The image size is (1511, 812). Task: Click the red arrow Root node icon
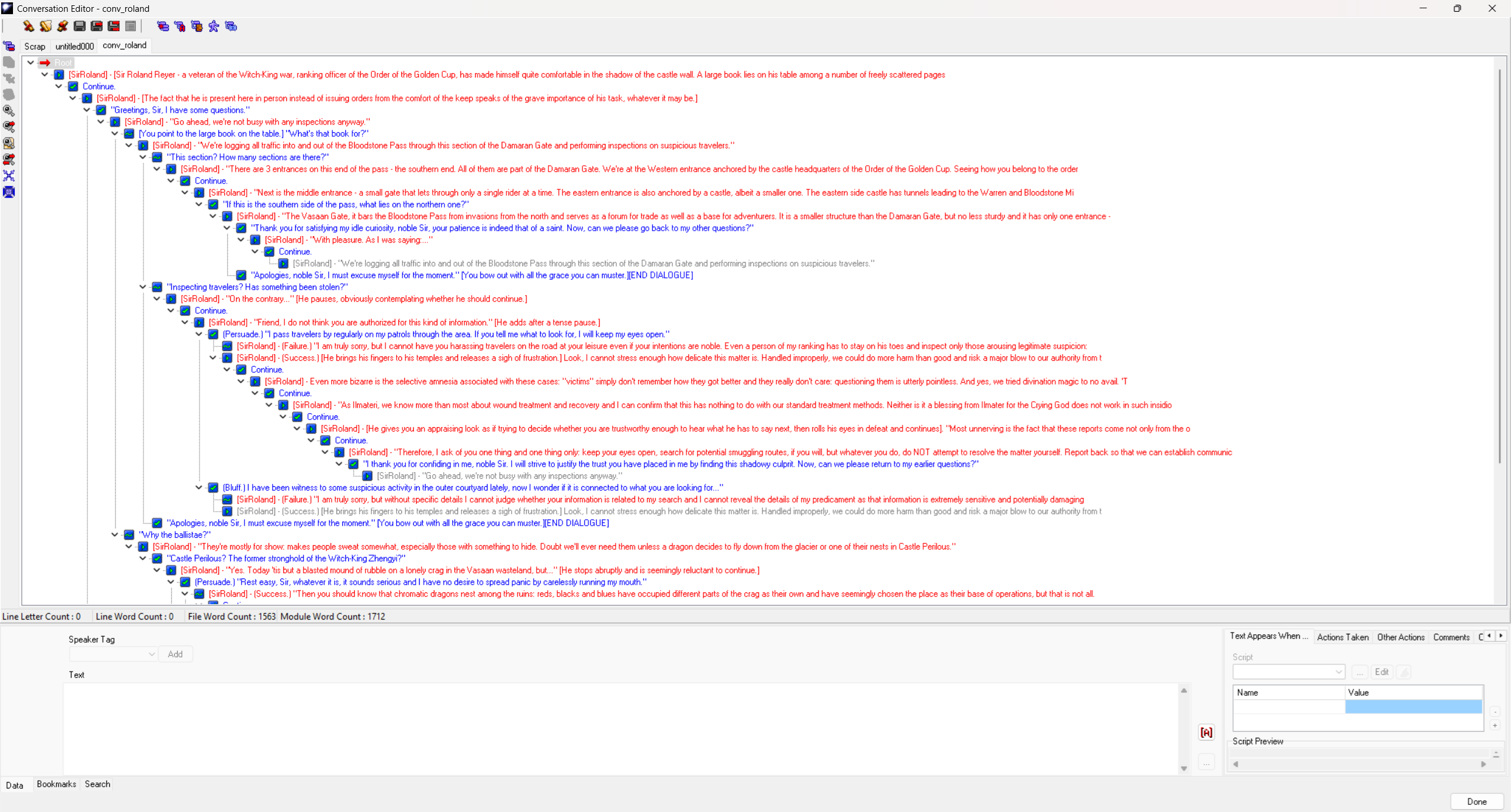[x=45, y=63]
